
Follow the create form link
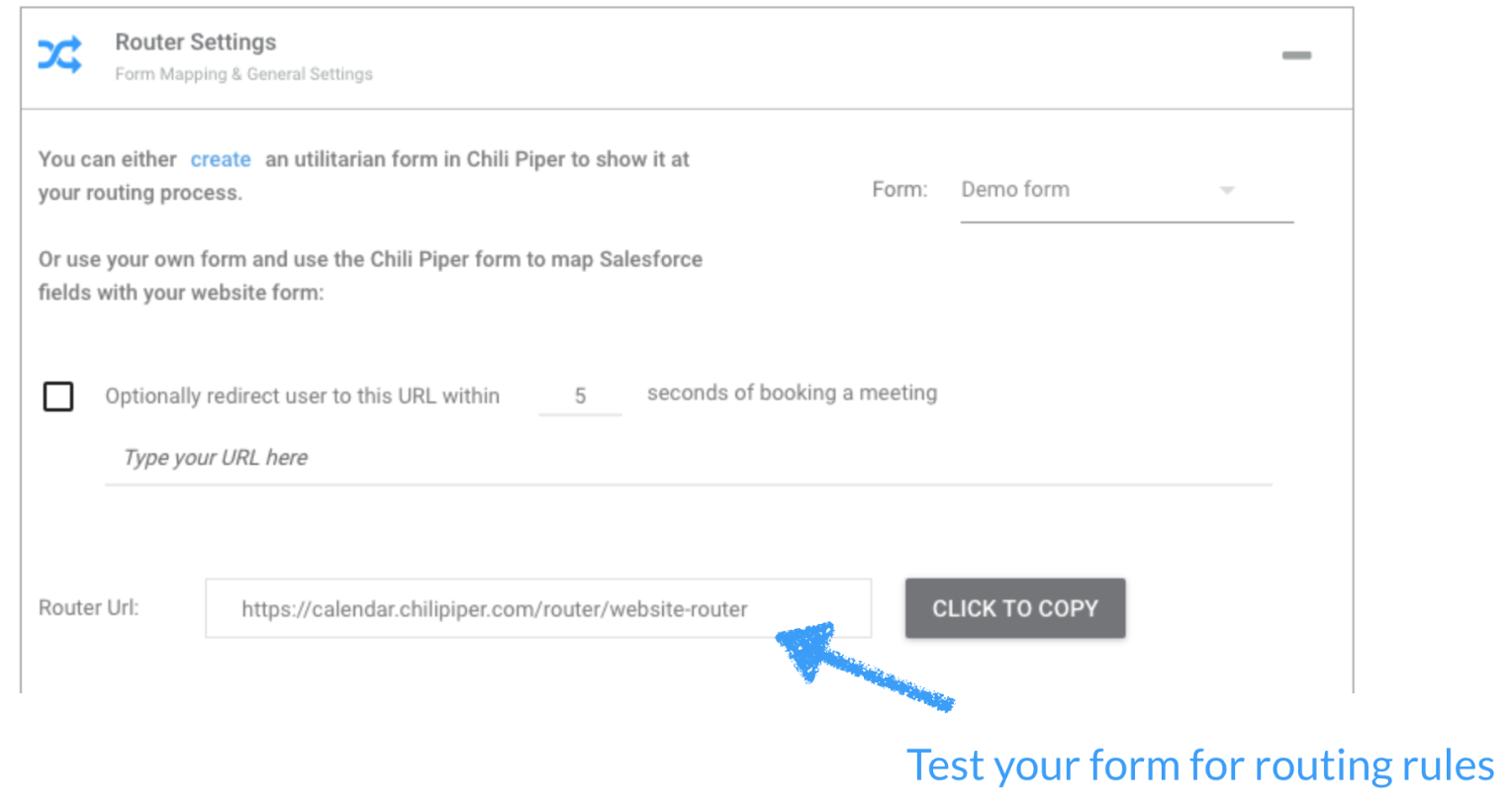[x=221, y=159]
